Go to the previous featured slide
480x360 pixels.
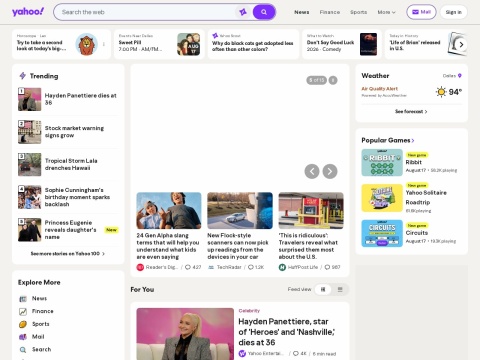click(x=312, y=171)
